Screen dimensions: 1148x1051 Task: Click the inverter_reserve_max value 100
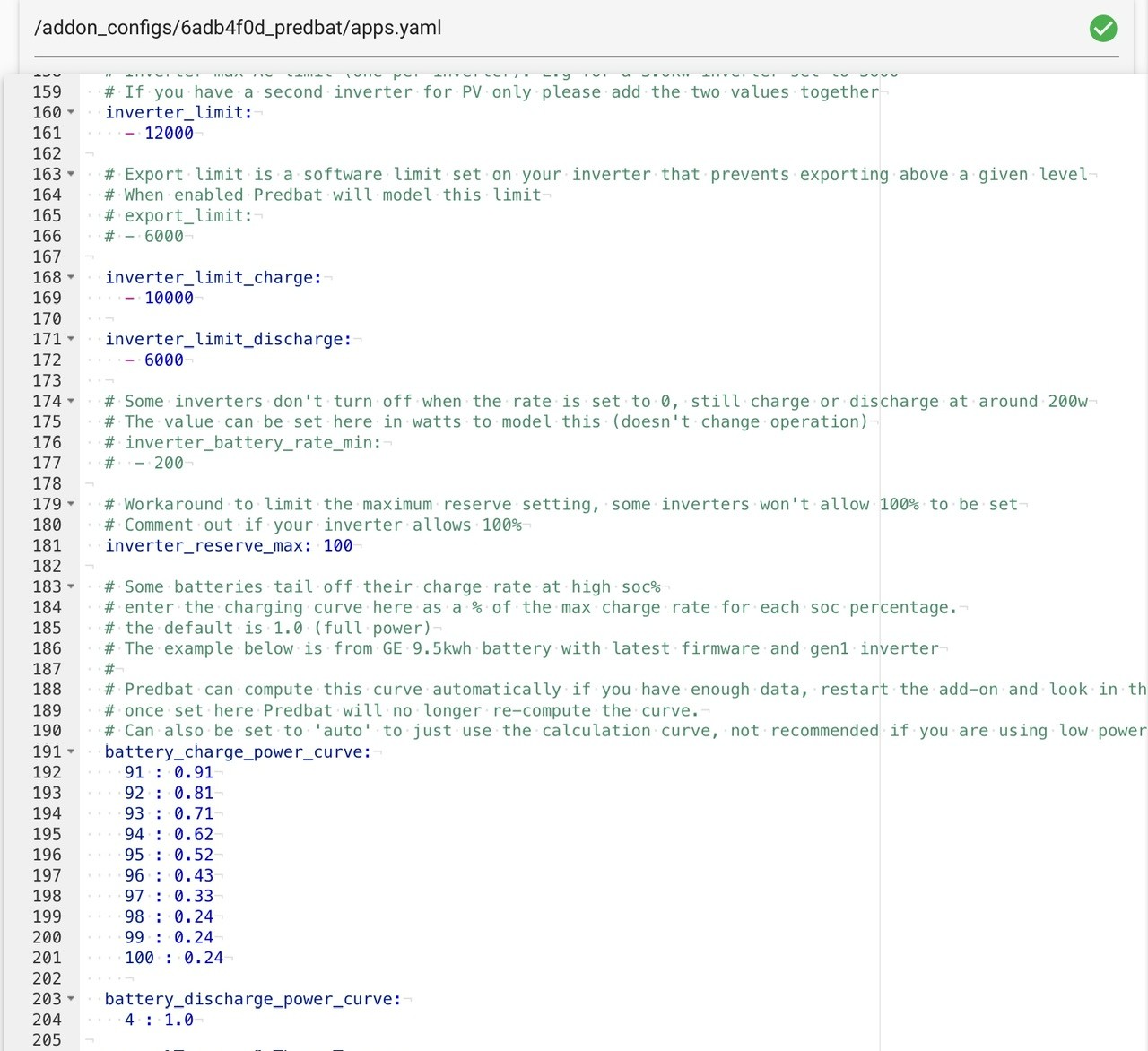[338, 545]
